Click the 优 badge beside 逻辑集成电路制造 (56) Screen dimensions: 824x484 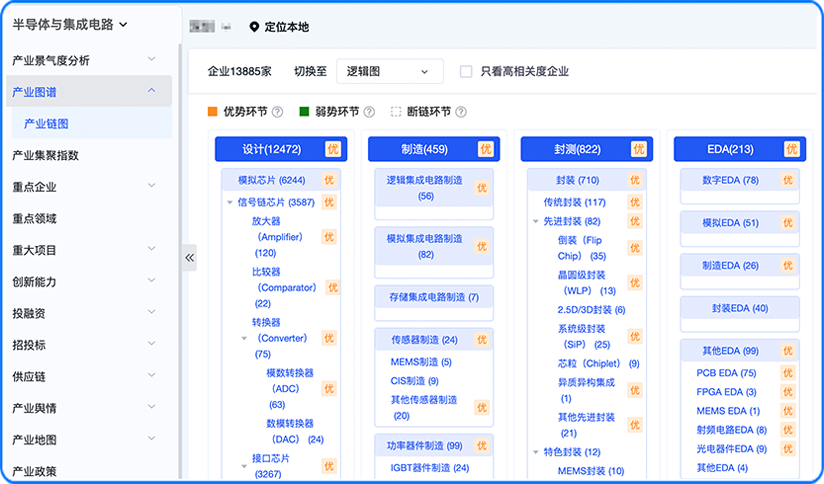pyautogui.click(x=482, y=188)
